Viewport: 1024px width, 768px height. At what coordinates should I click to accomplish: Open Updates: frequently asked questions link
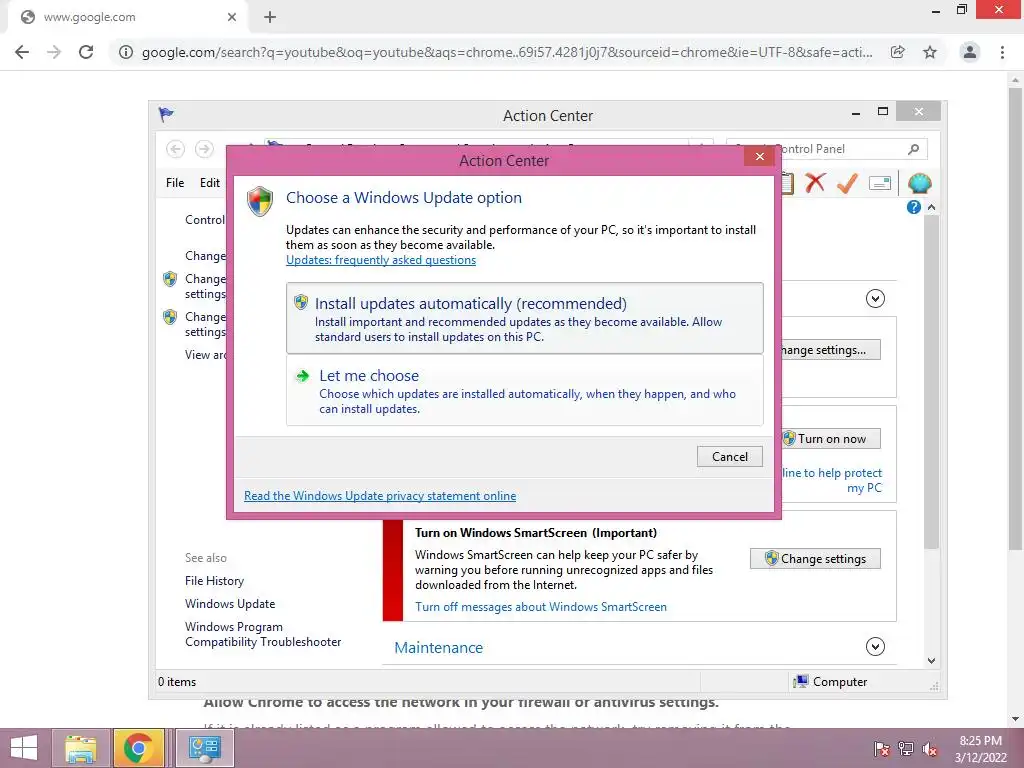(x=381, y=260)
